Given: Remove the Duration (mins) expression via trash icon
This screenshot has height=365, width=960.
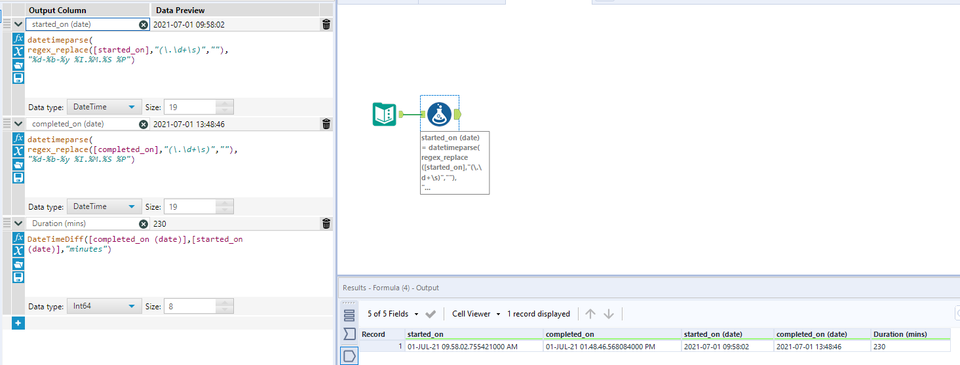Looking at the screenshot, I should click(x=326, y=224).
